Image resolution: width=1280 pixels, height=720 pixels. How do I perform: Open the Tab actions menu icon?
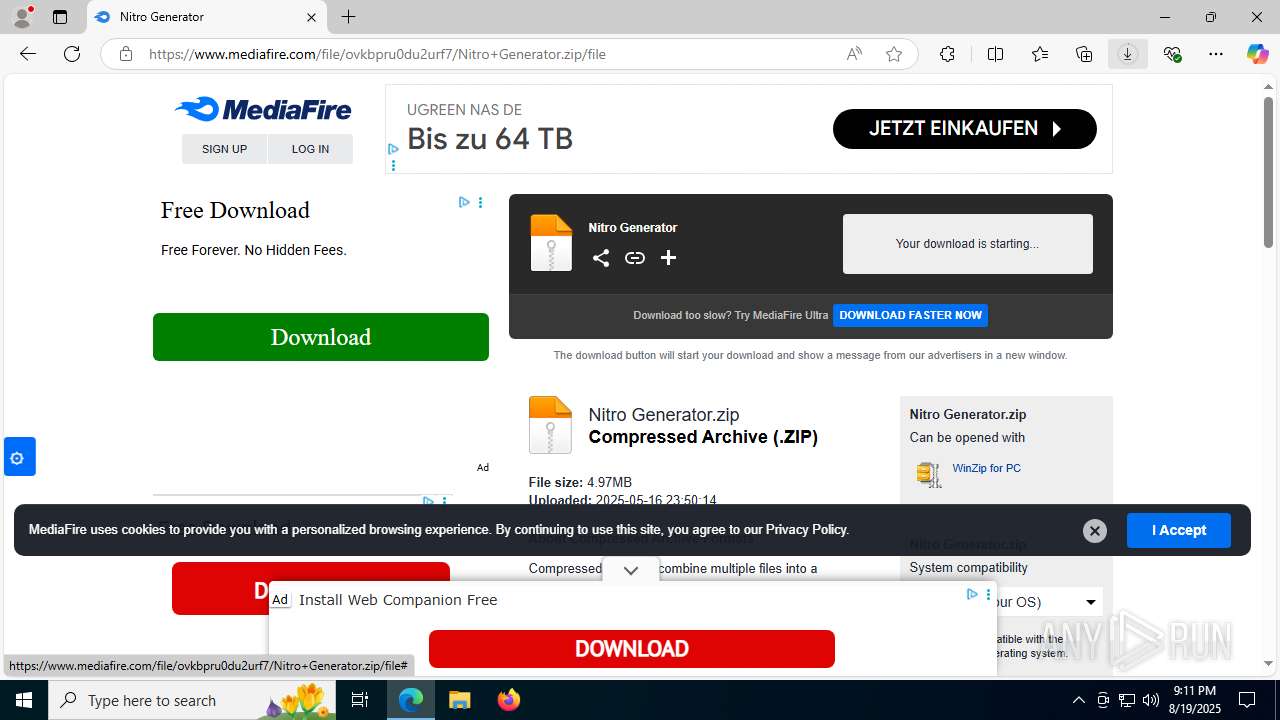60,17
